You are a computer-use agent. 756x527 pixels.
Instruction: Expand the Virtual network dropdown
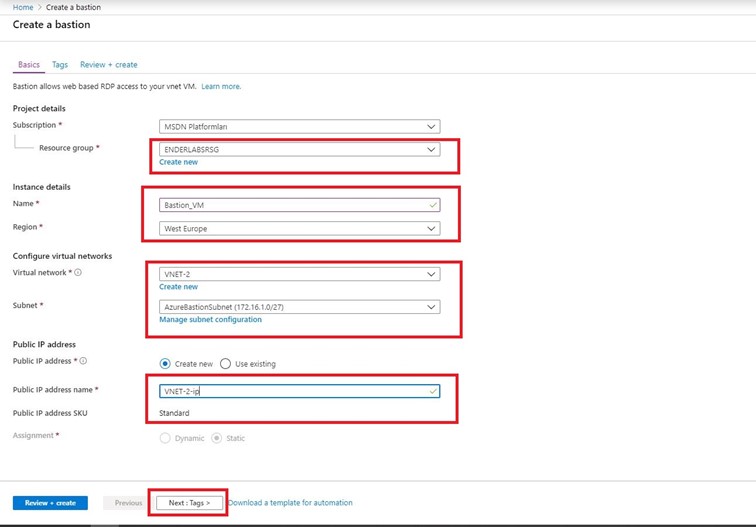(299, 274)
